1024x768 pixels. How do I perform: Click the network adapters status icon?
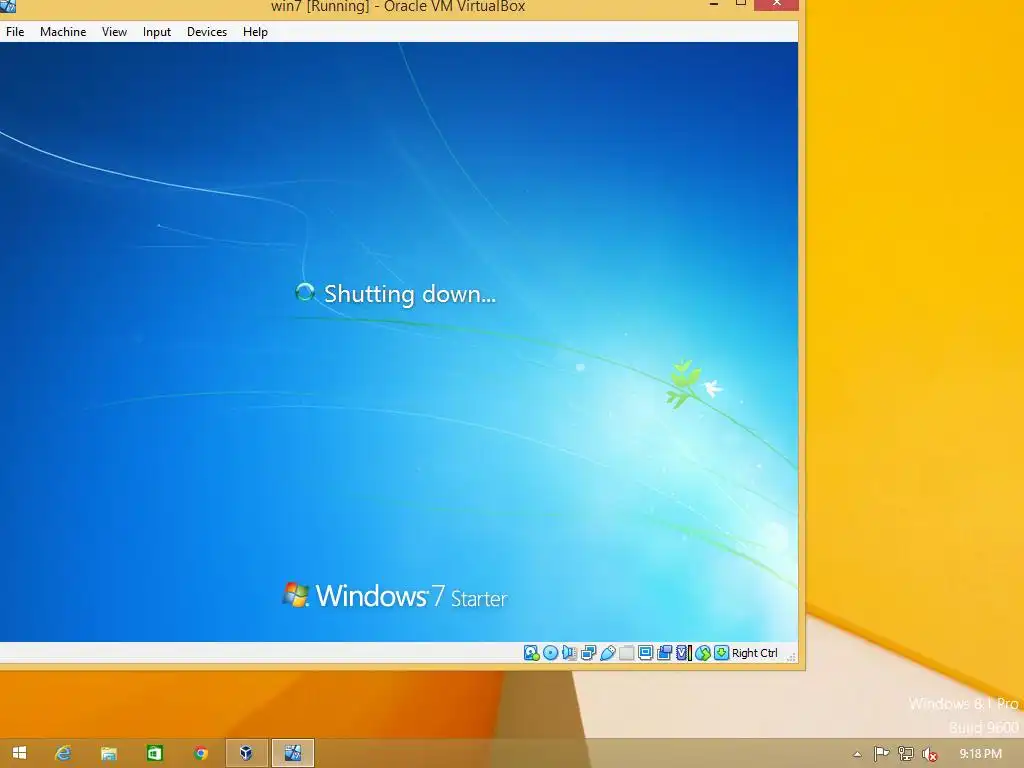(588, 653)
